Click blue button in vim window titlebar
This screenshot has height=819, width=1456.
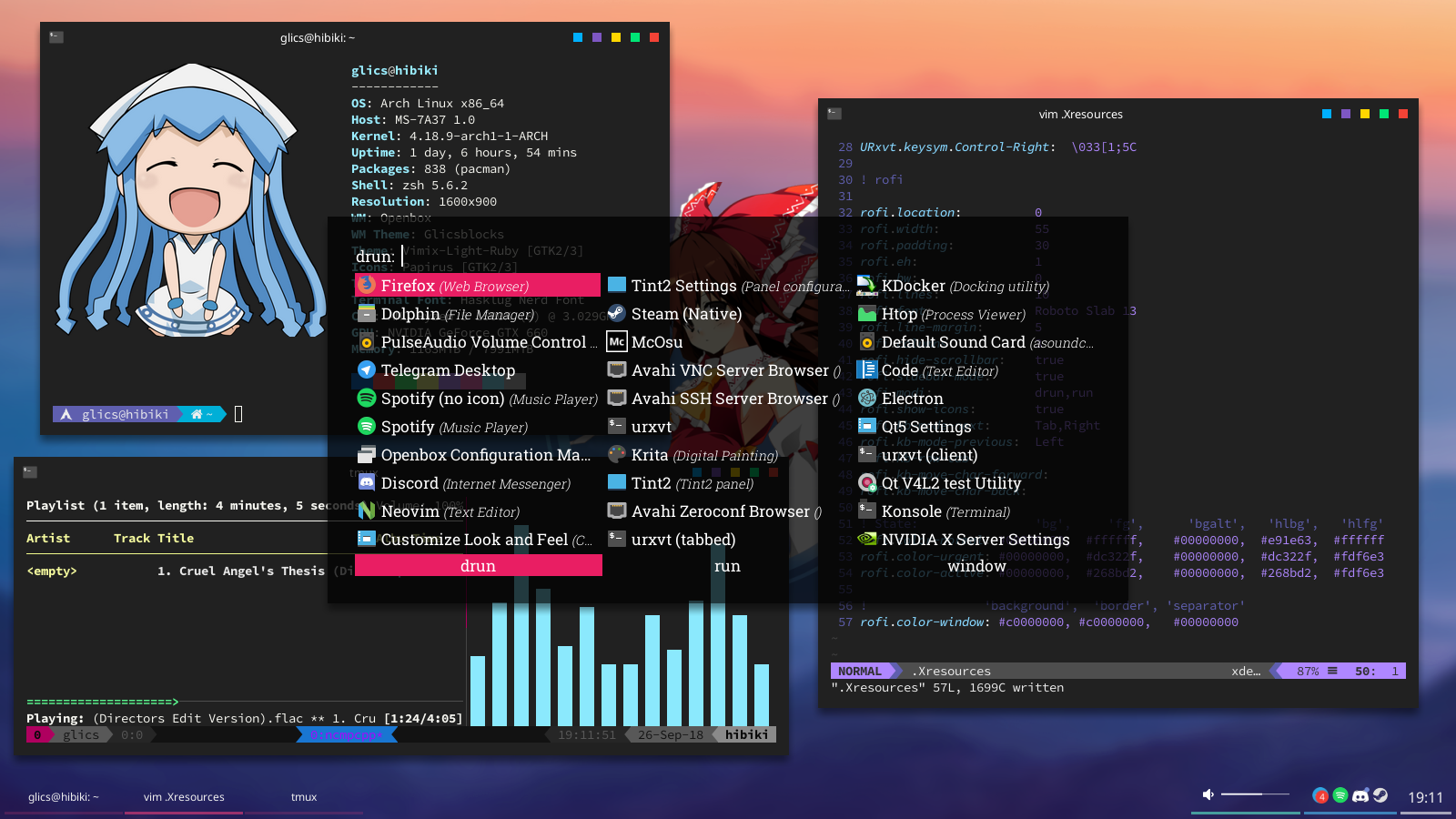1327,114
